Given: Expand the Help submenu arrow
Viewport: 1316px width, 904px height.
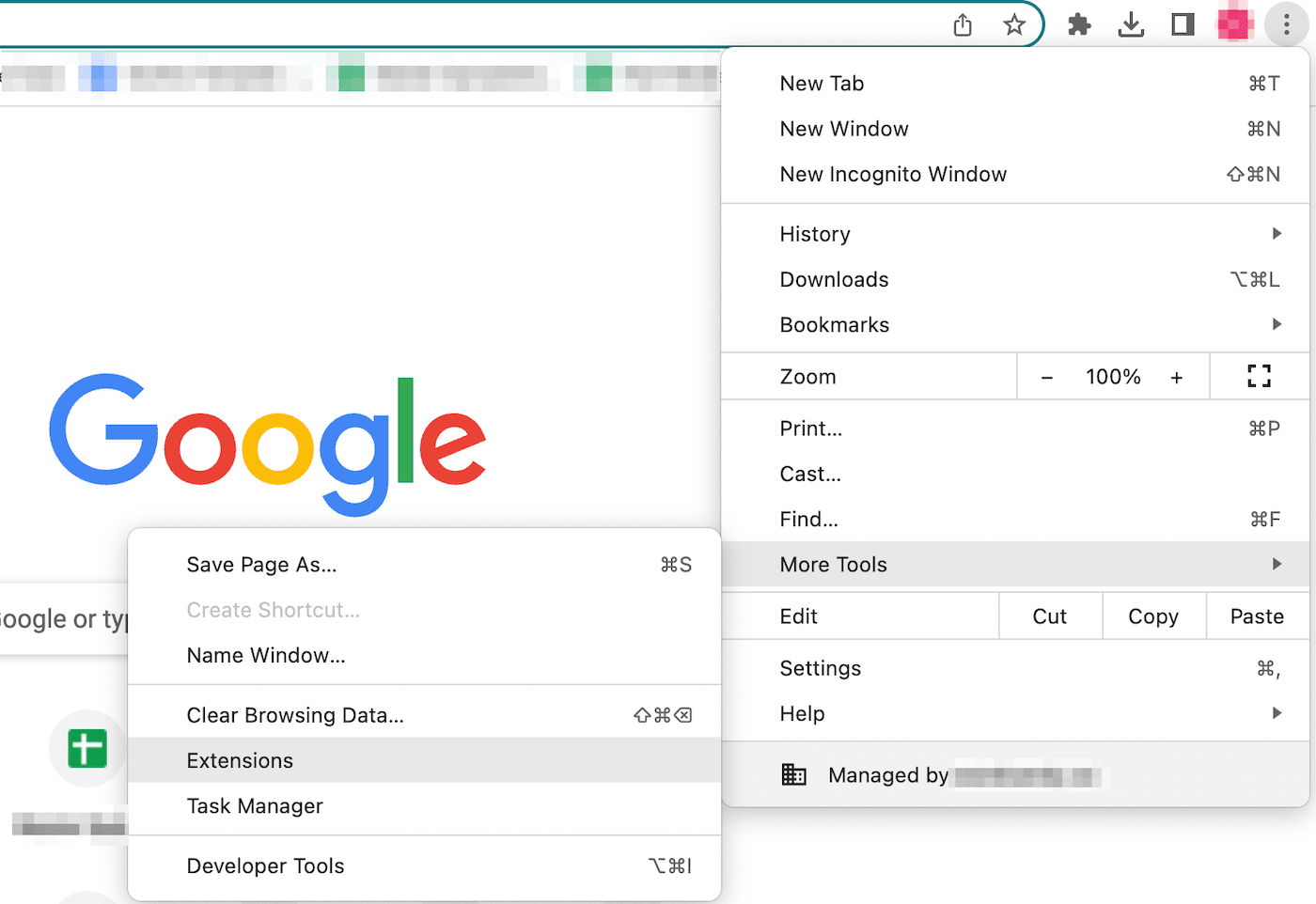Looking at the screenshot, I should 1276,713.
